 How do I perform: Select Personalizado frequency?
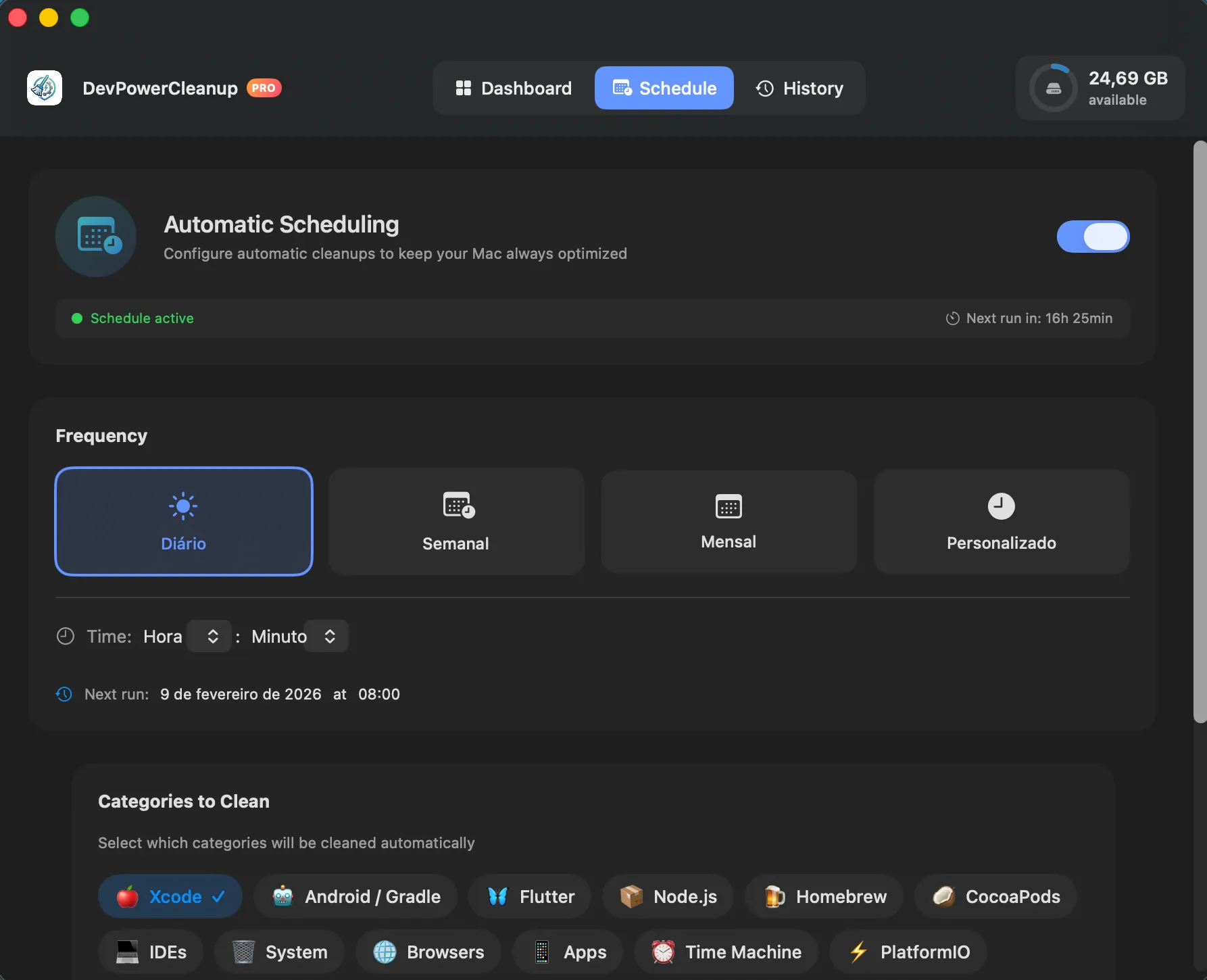(x=1001, y=521)
